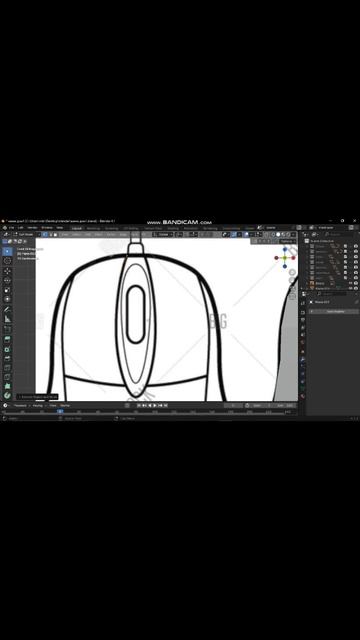Open the Playback popover in timeline
The image size is (360, 640).
click(20, 405)
